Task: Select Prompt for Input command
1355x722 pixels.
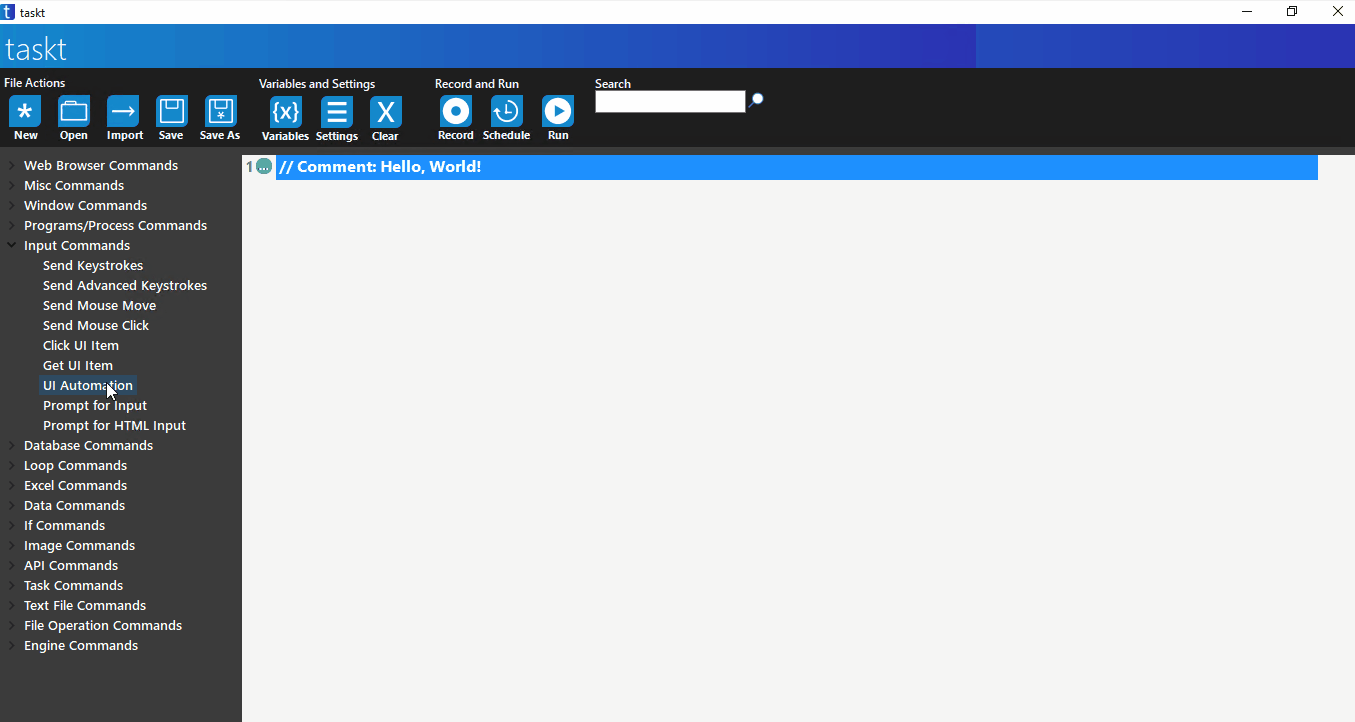Action: coord(95,406)
